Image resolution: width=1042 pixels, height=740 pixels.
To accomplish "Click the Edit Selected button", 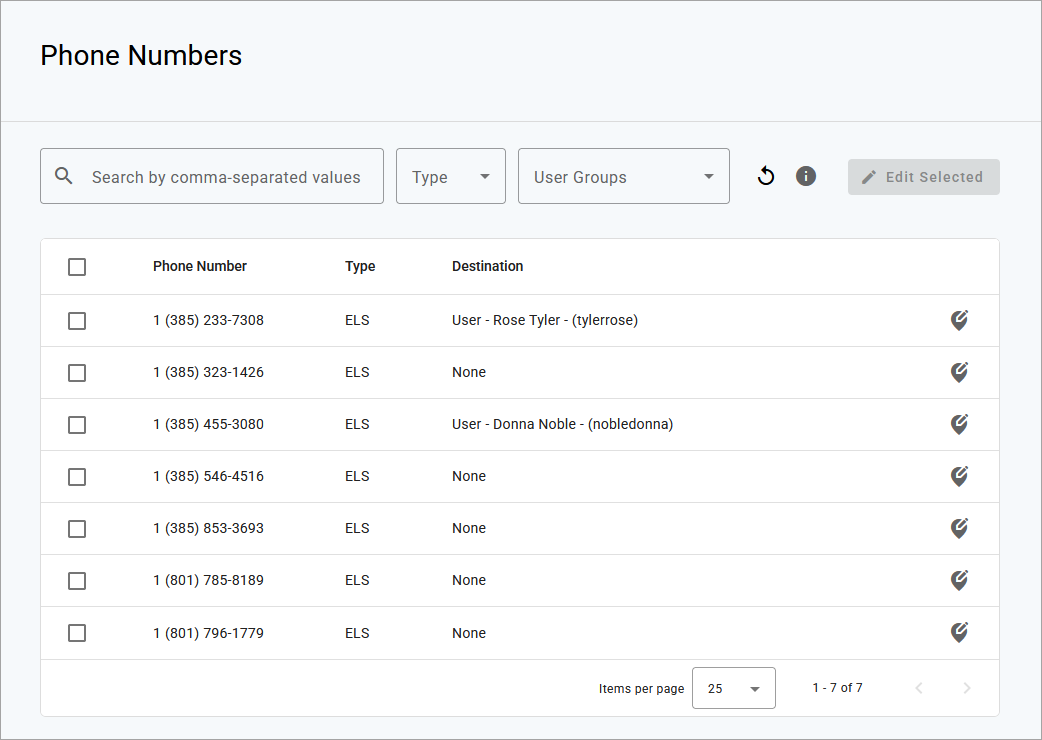I will point(923,177).
